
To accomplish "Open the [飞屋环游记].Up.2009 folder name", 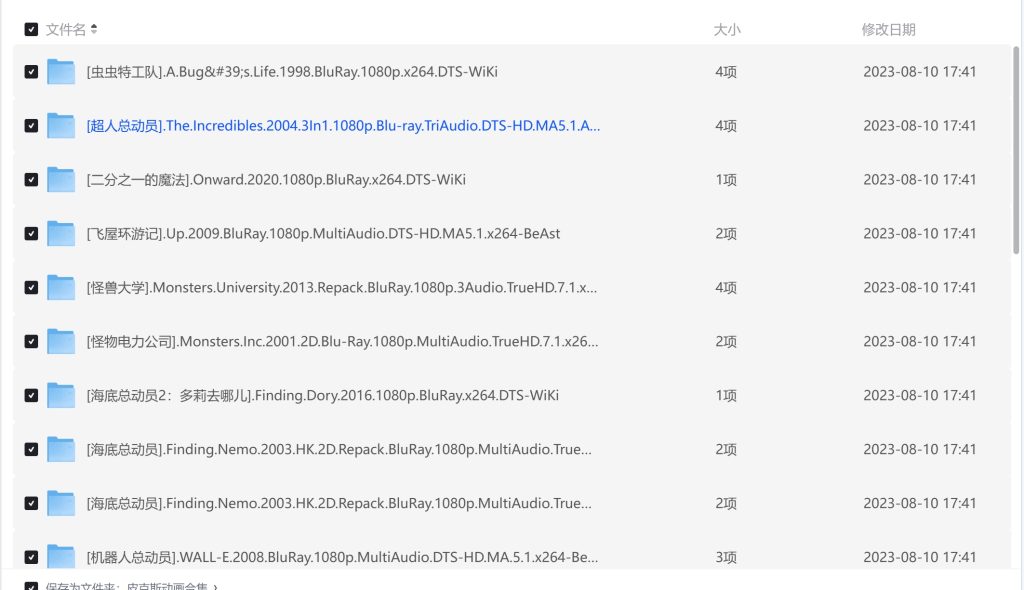I will [323, 233].
